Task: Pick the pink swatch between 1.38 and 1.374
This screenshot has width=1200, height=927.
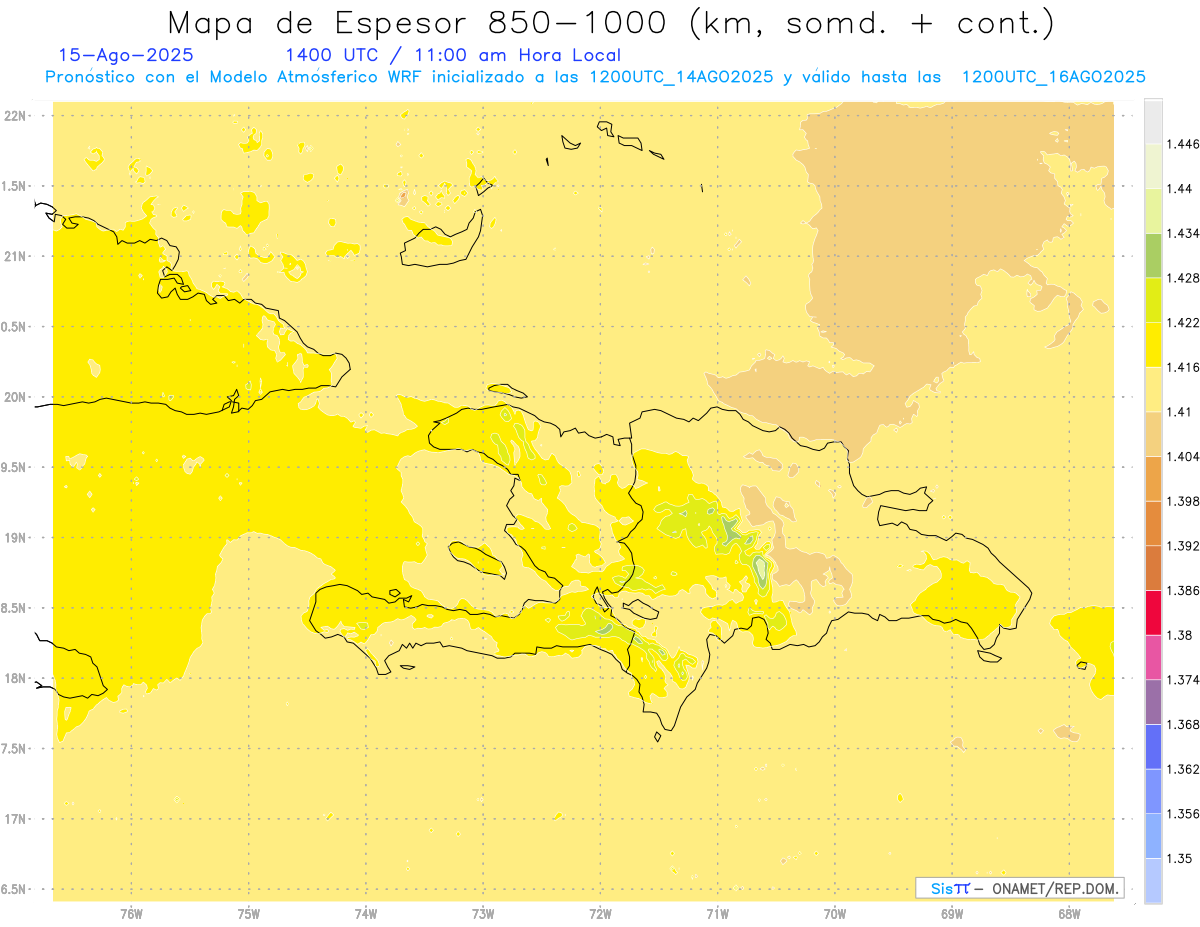Action: pos(1153,657)
